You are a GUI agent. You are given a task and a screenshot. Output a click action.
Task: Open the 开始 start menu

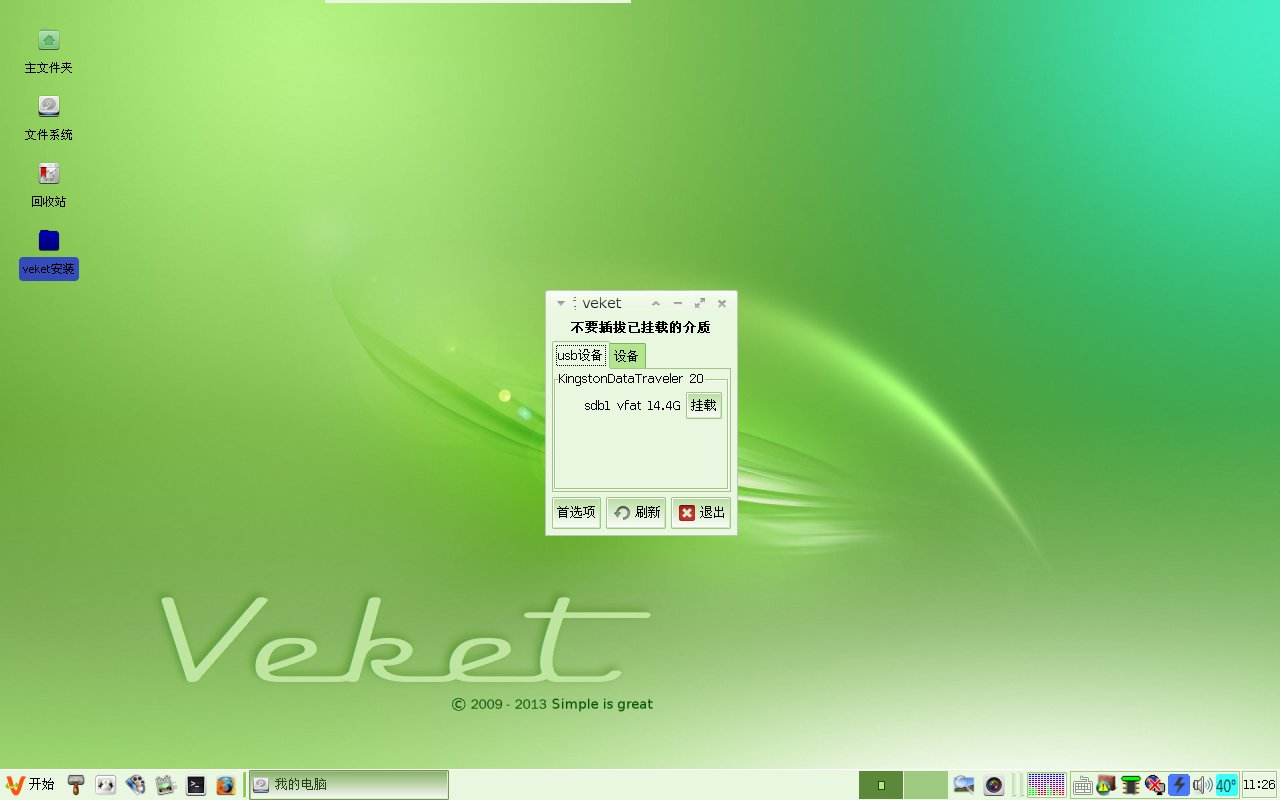coord(30,785)
